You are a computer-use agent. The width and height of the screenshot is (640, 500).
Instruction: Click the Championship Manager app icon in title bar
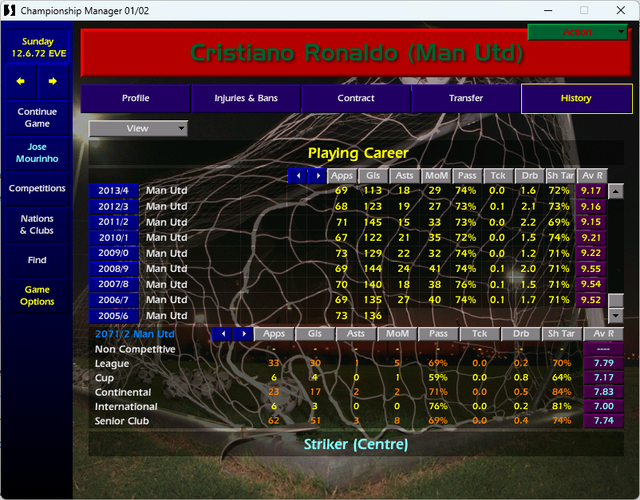pyautogui.click(x=9, y=11)
